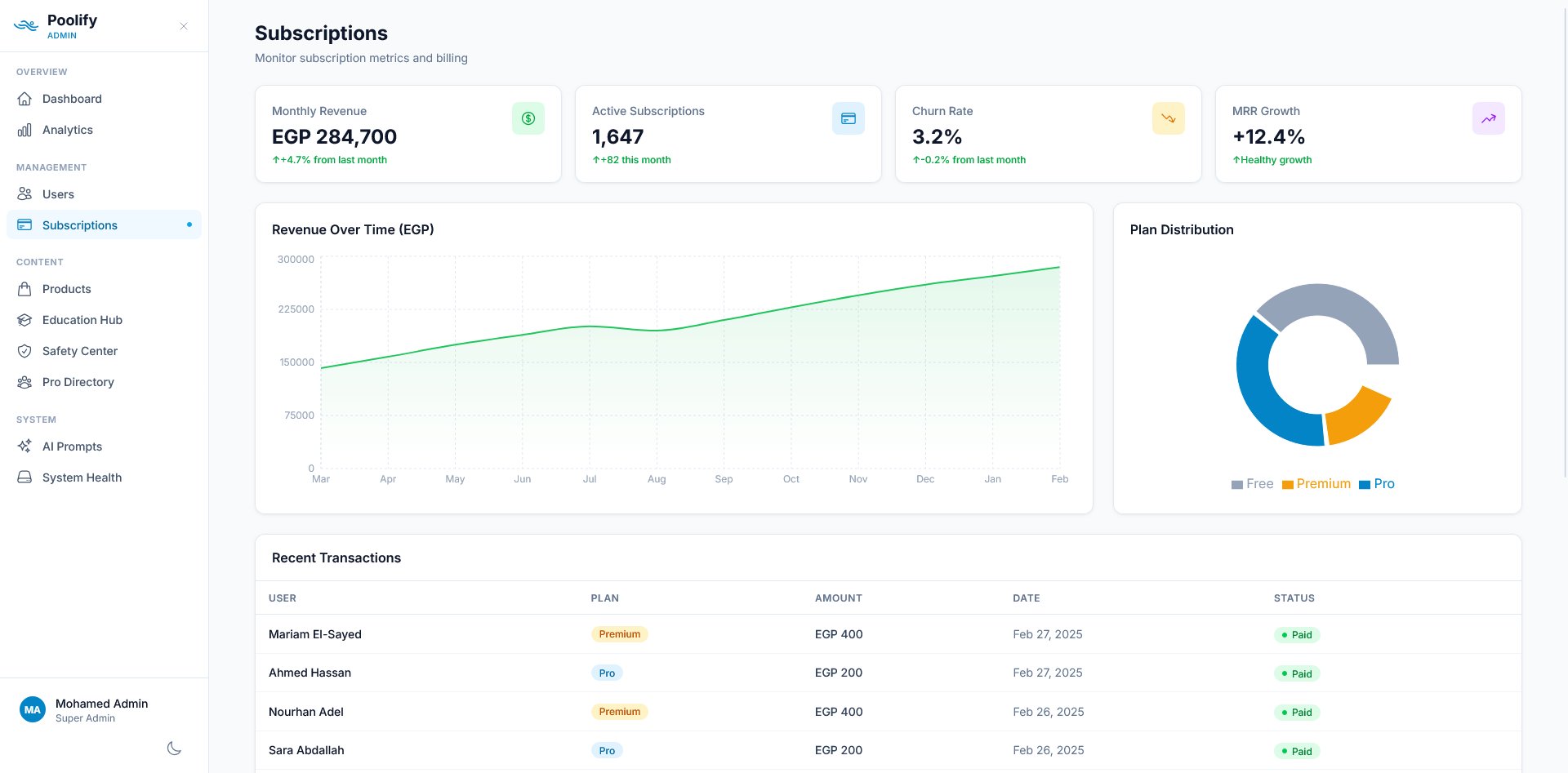The height and width of the screenshot is (773, 1568).
Task: Click Paid status in Sara Abdallah row
Action: point(1297,751)
